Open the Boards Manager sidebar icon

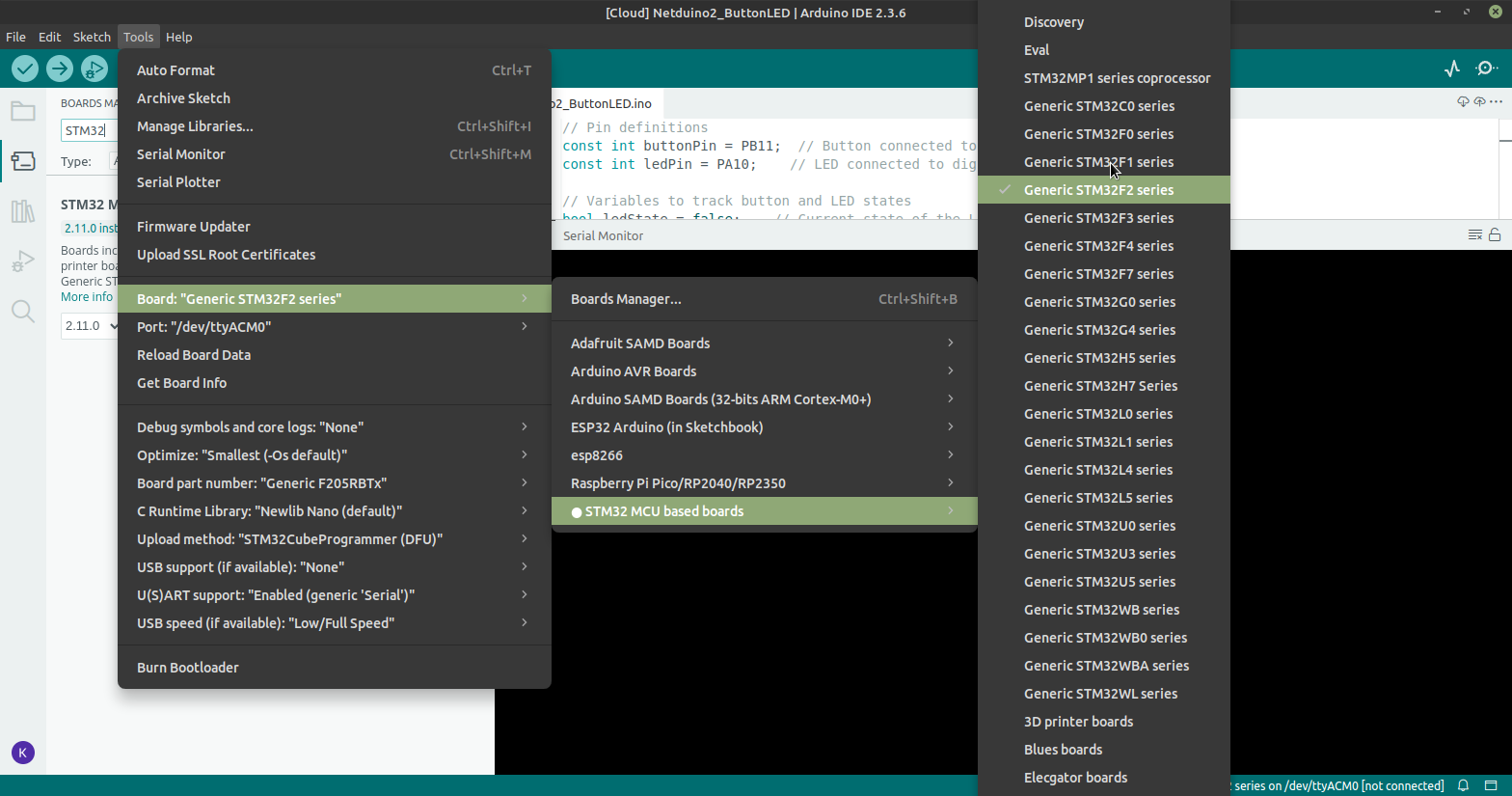(x=23, y=160)
